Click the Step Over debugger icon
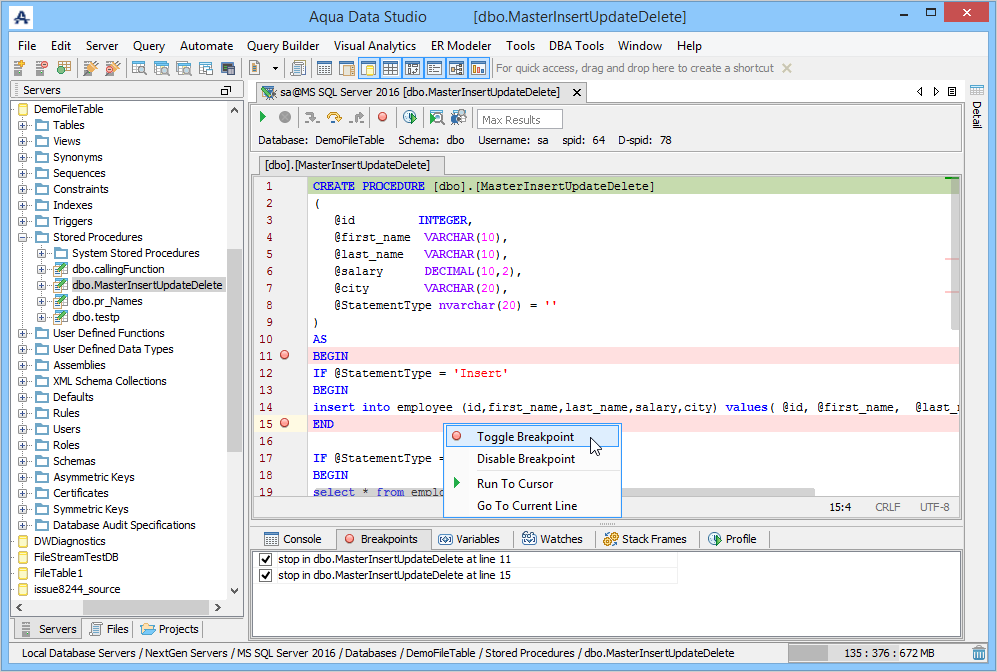This screenshot has width=997, height=672. pos(334,118)
